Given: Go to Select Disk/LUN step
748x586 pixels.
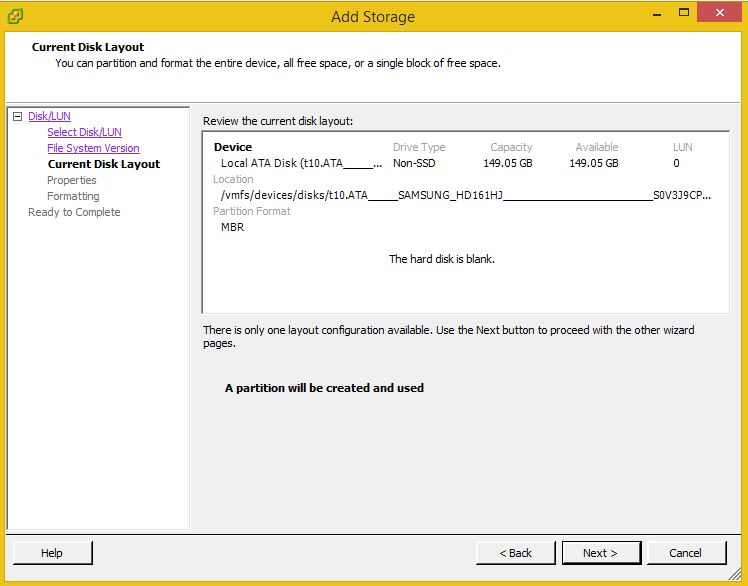Looking at the screenshot, I should [x=84, y=132].
